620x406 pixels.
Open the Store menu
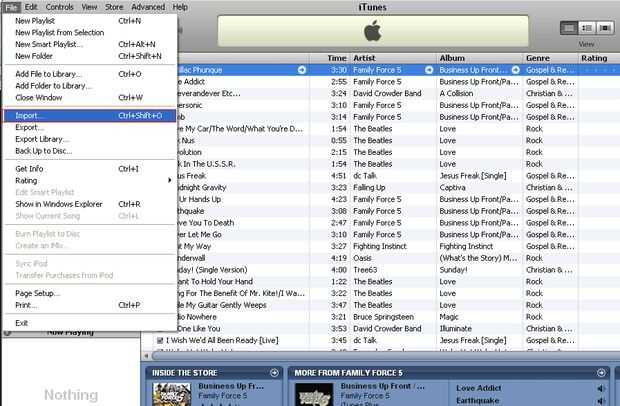114,7
